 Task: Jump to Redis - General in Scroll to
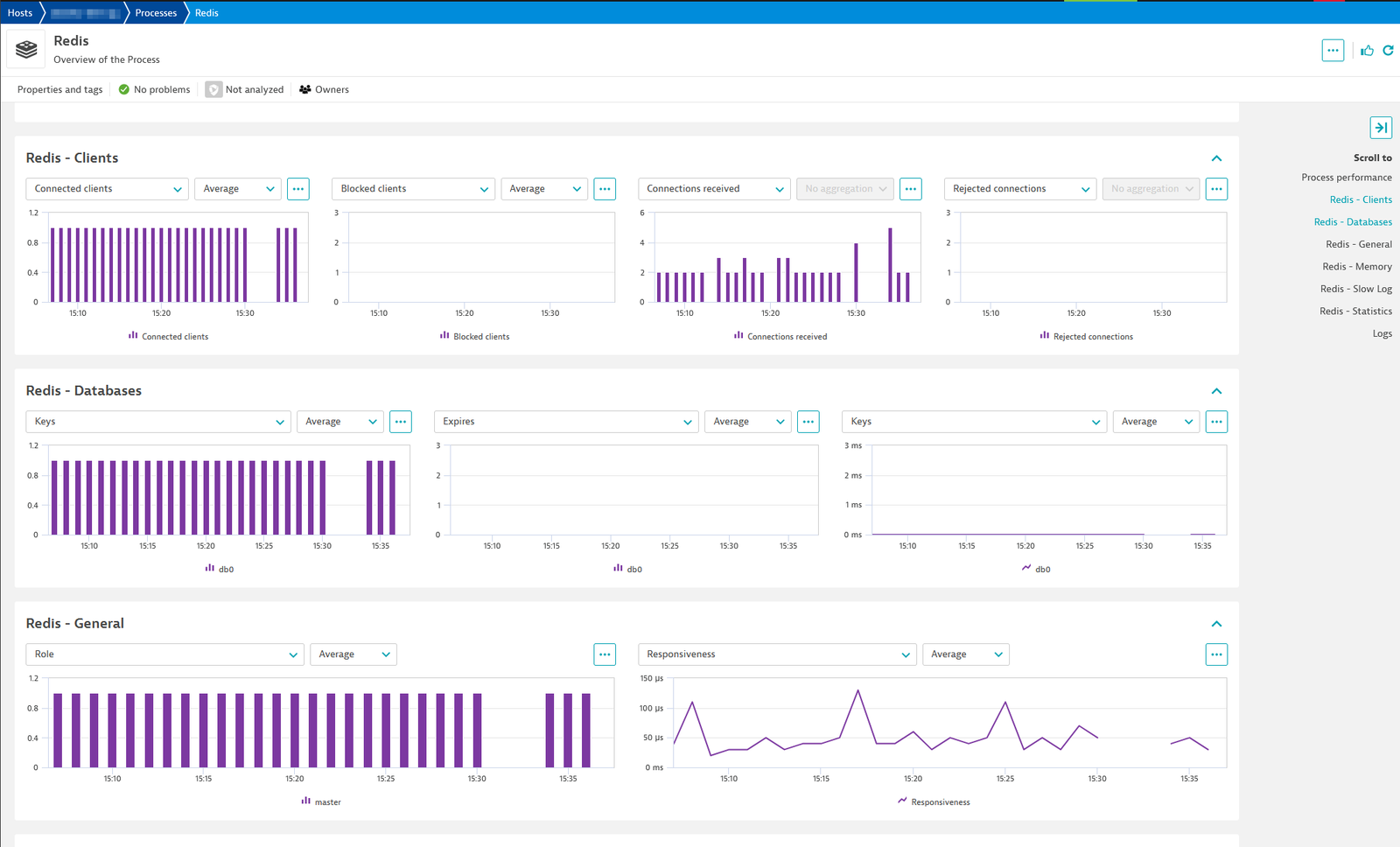pos(1358,244)
